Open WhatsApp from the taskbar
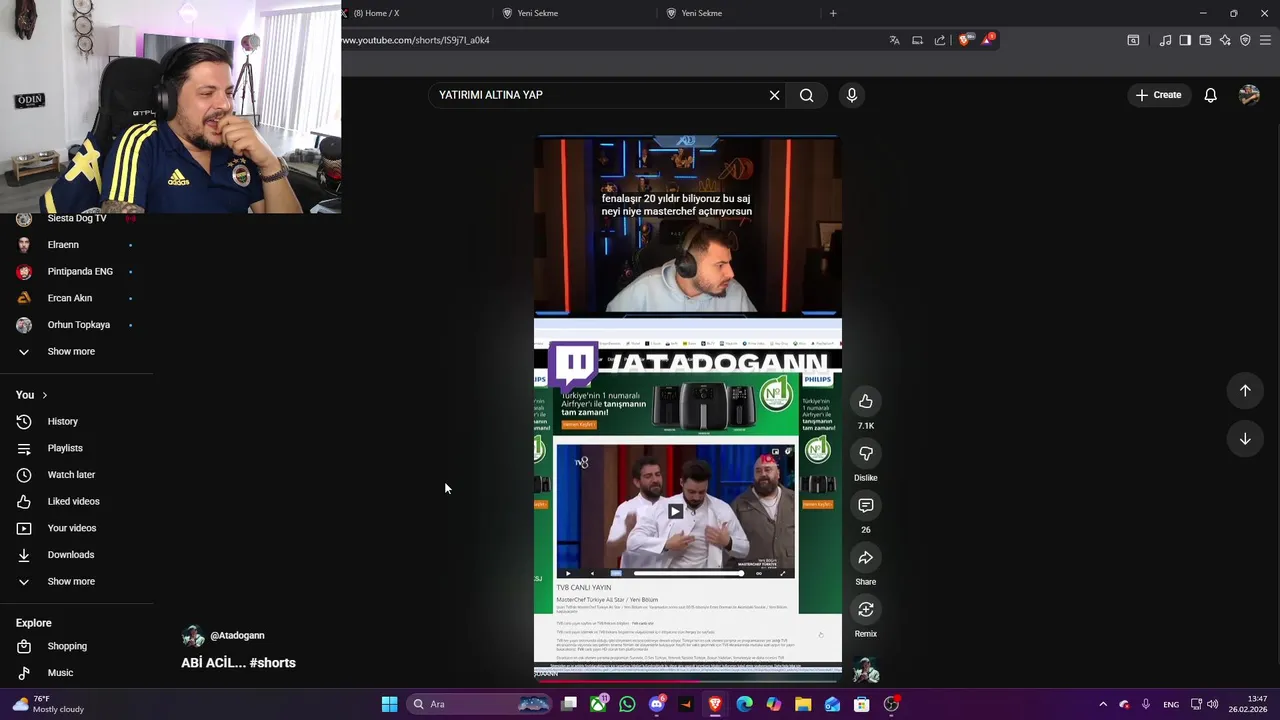Screen dimensions: 1280x720 point(627,704)
